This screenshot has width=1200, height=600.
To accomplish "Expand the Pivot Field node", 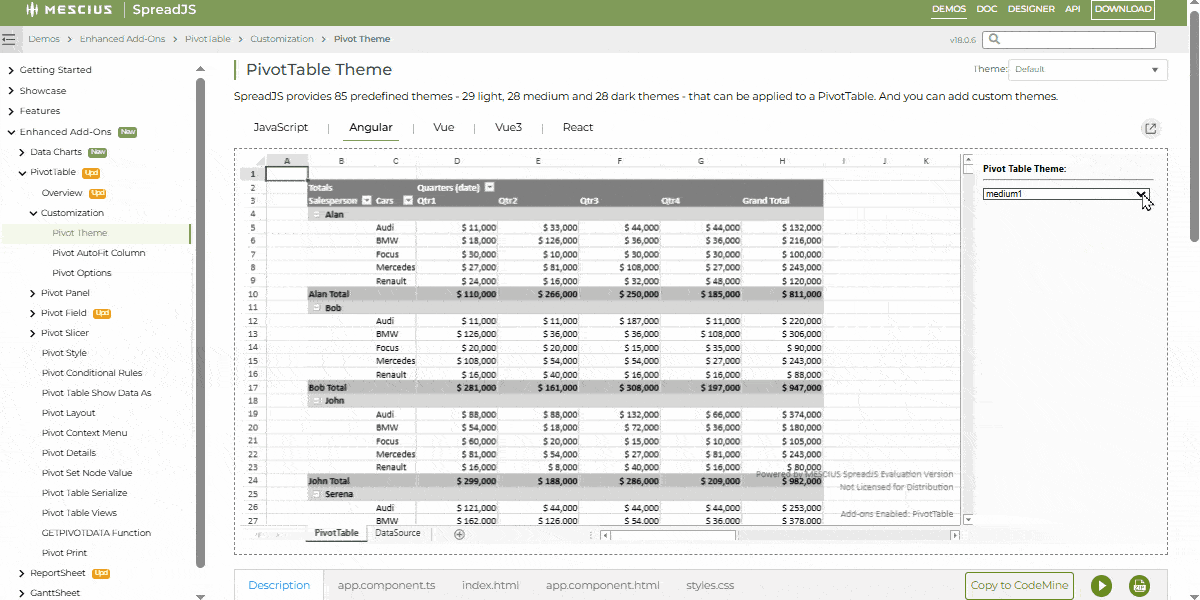I will (32, 313).
